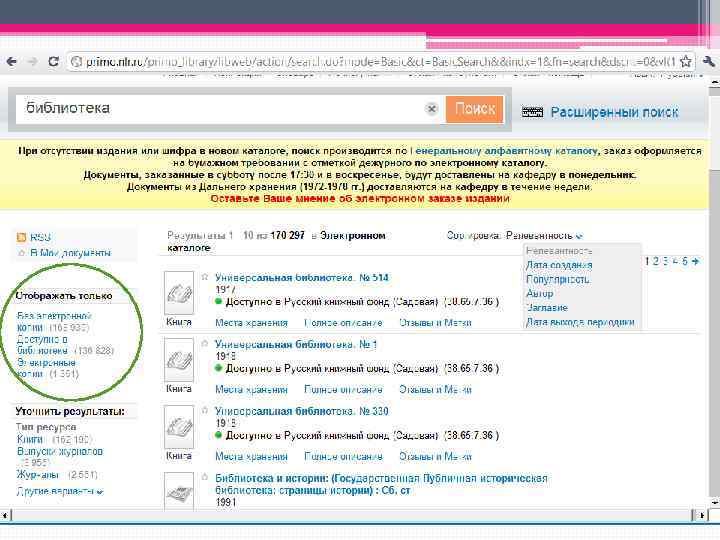The width and height of the screenshot is (720, 540).
Task: Click the orange RSS feed icon
Action: (x=21, y=237)
